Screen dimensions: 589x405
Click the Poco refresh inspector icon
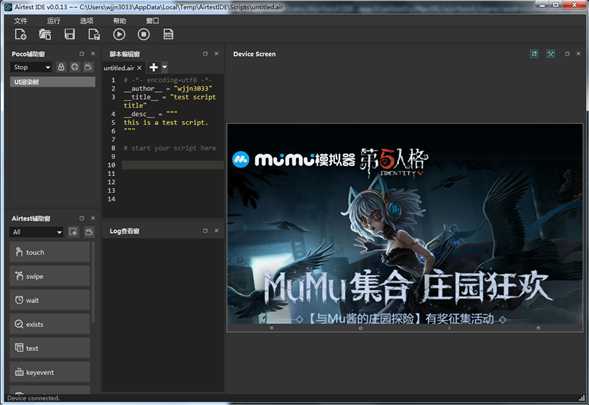[x=75, y=67]
